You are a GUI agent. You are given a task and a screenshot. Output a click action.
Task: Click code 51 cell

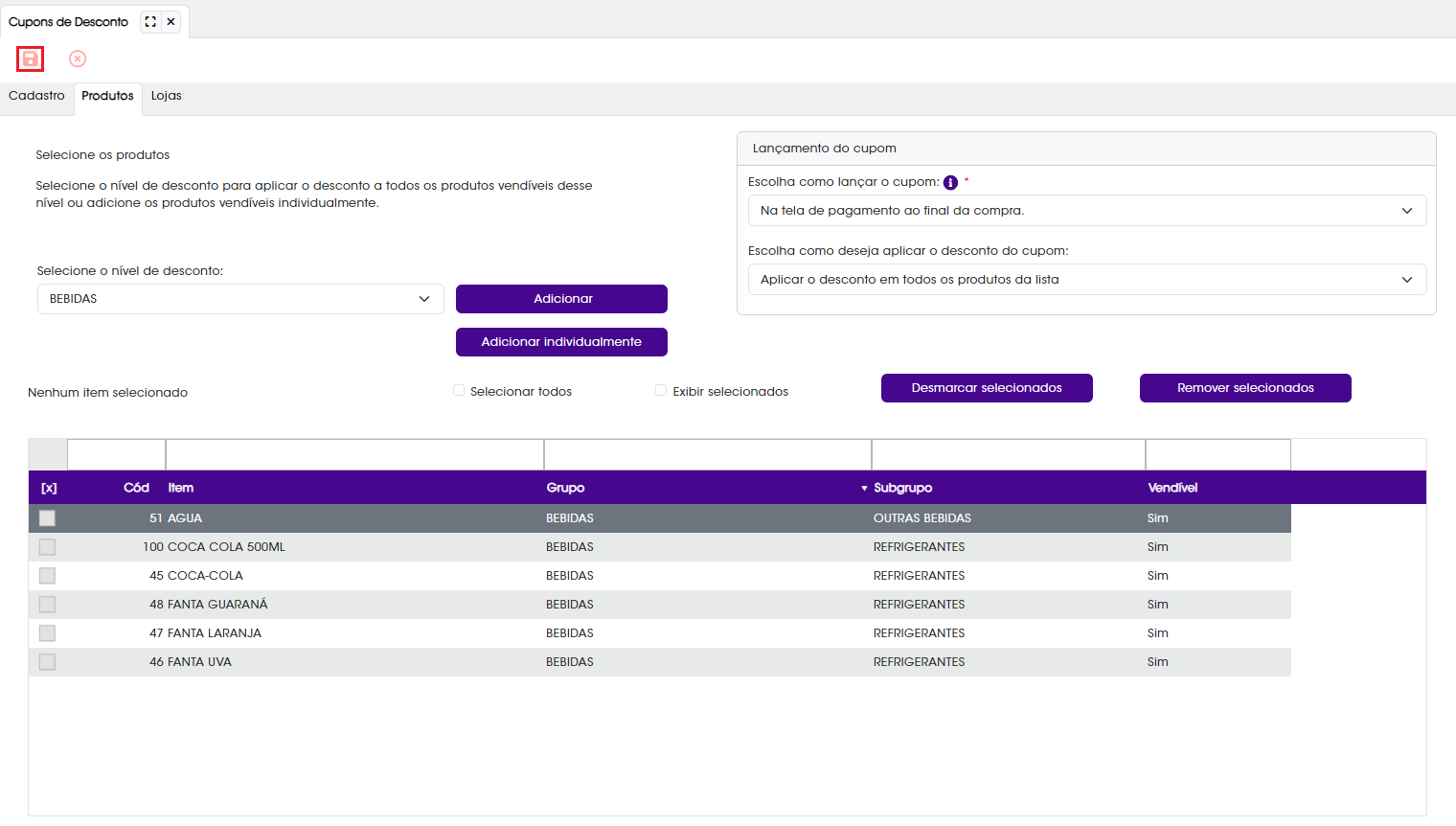click(156, 518)
